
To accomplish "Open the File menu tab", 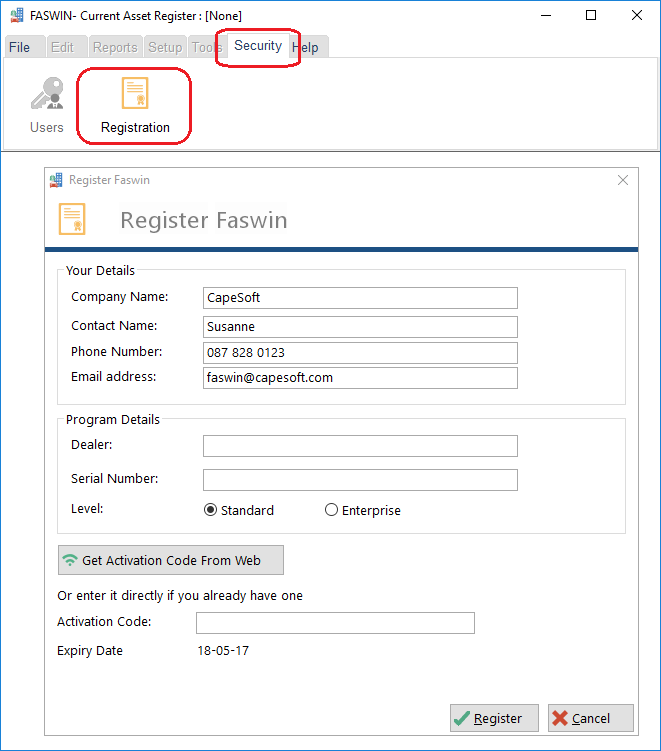I will (x=20, y=47).
